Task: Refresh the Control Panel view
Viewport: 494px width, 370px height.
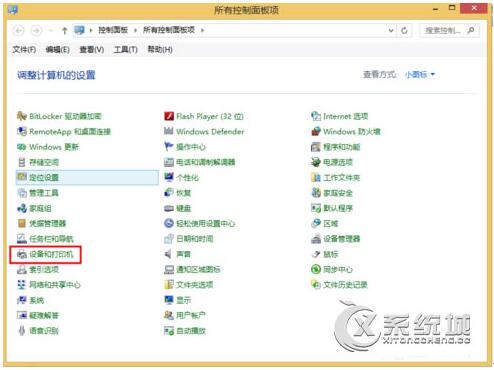Action: [x=404, y=31]
